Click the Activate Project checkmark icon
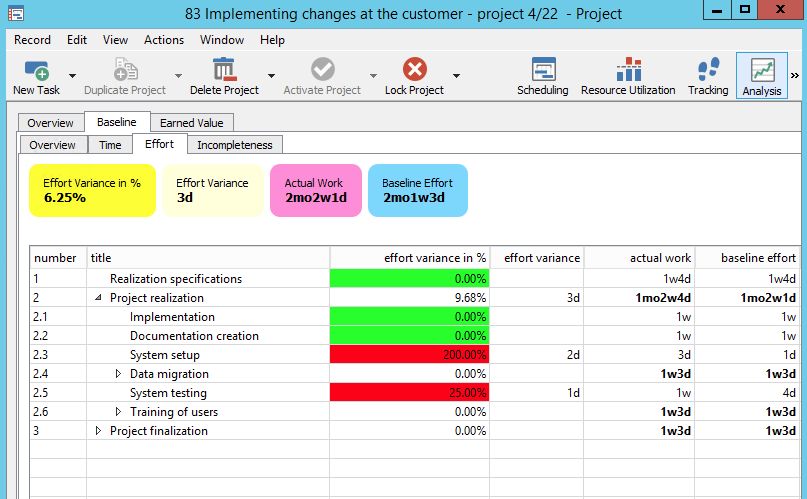This screenshot has height=499, width=807. (322, 70)
